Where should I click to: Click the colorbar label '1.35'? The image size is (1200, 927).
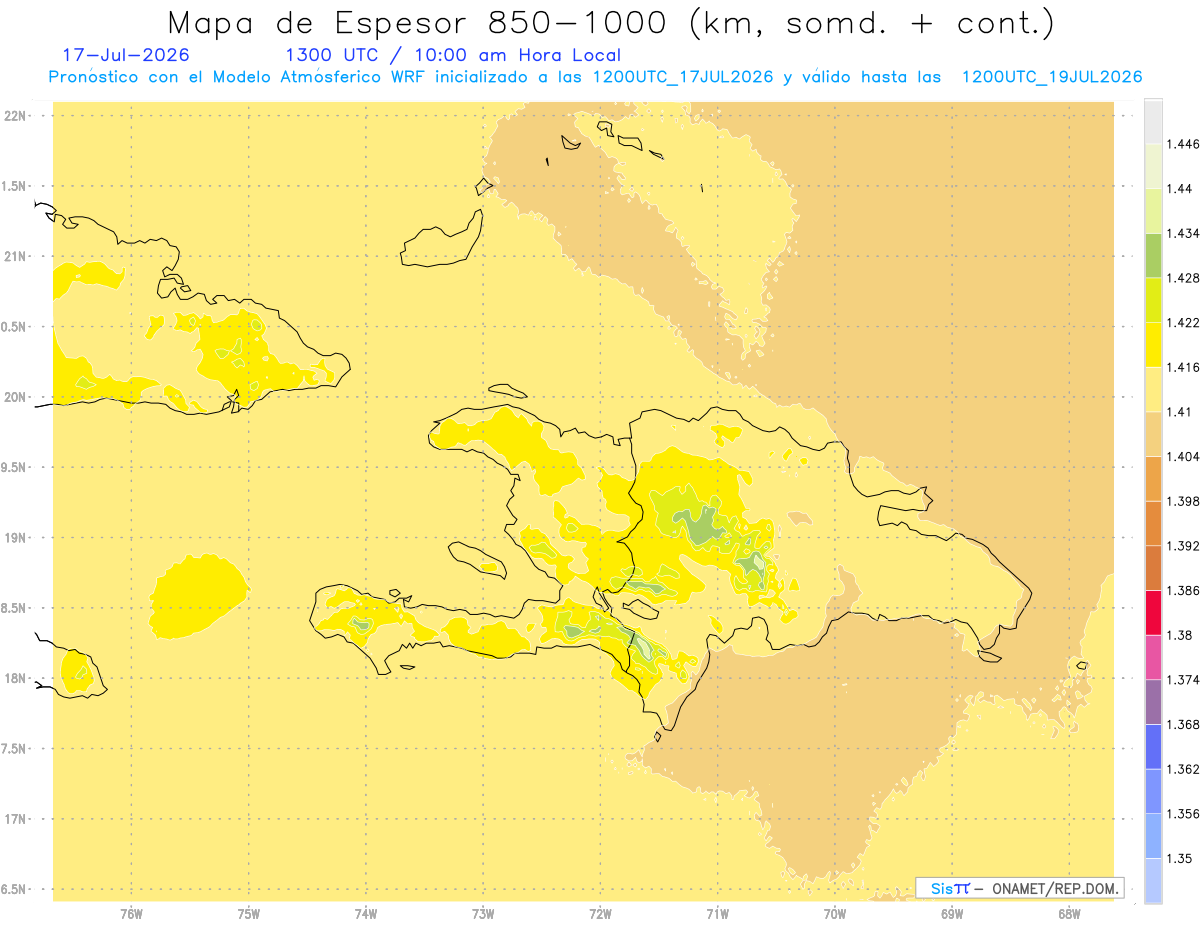(1181, 858)
